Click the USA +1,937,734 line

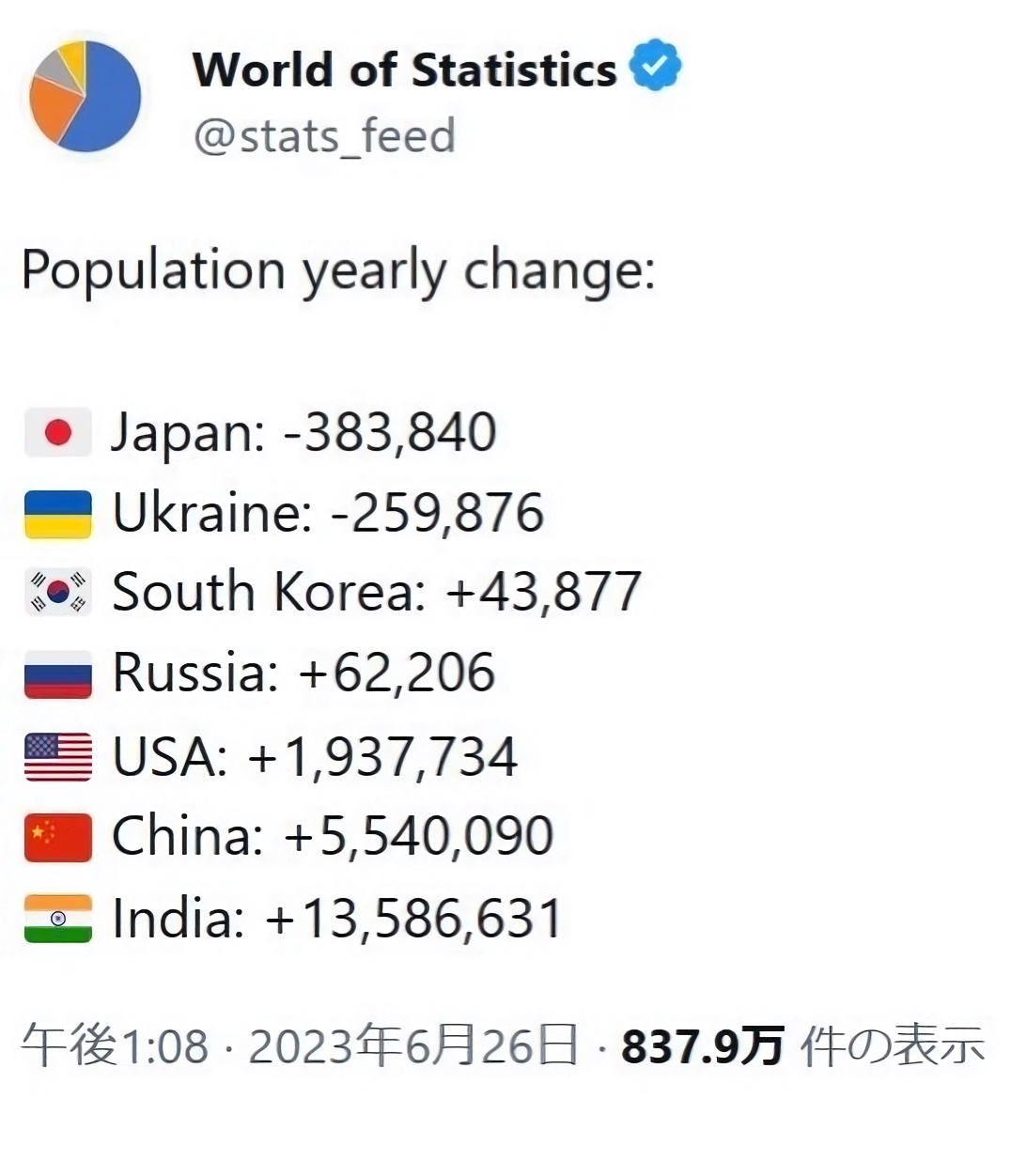315,757
